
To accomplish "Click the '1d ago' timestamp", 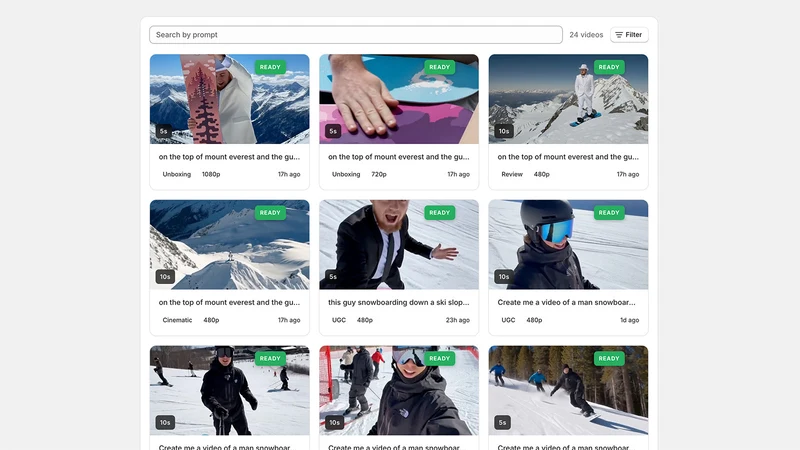I will pyautogui.click(x=630, y=320).
